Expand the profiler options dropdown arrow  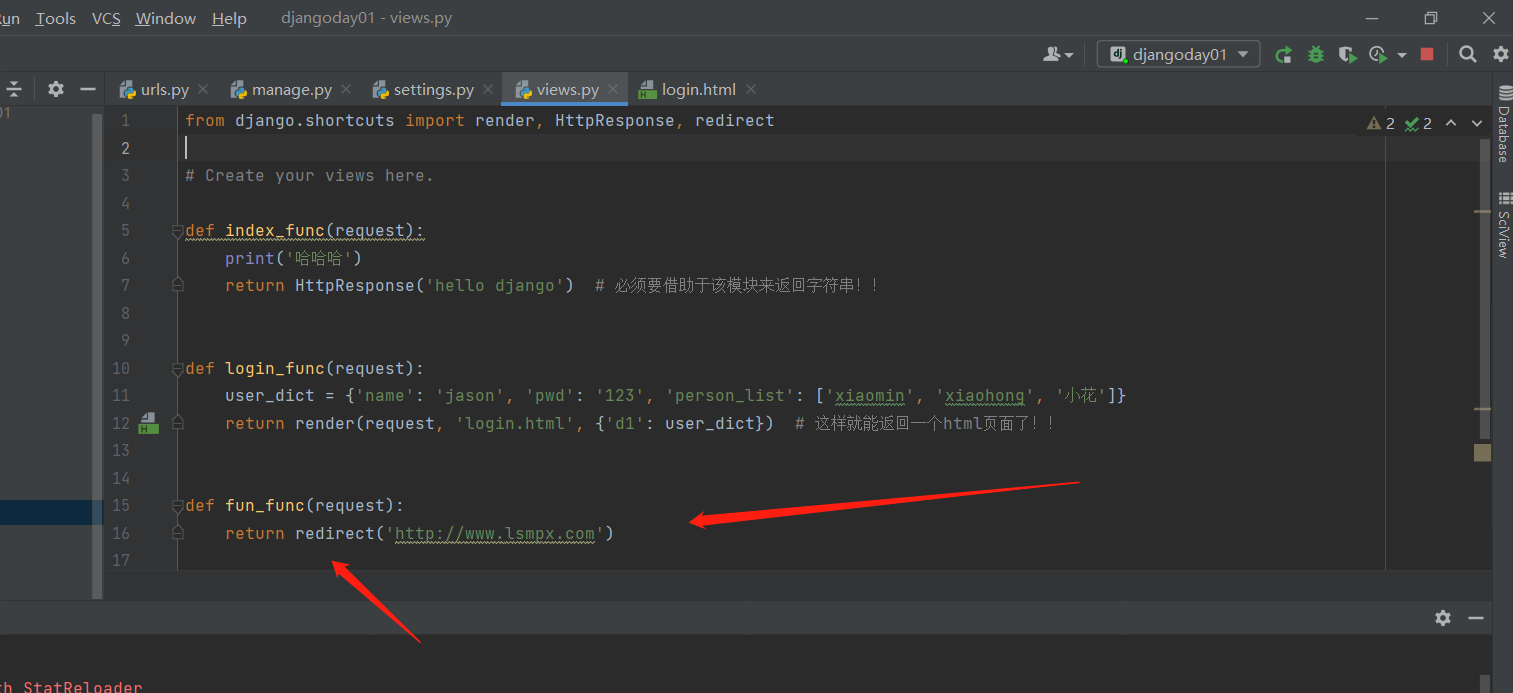(1401, 55)
